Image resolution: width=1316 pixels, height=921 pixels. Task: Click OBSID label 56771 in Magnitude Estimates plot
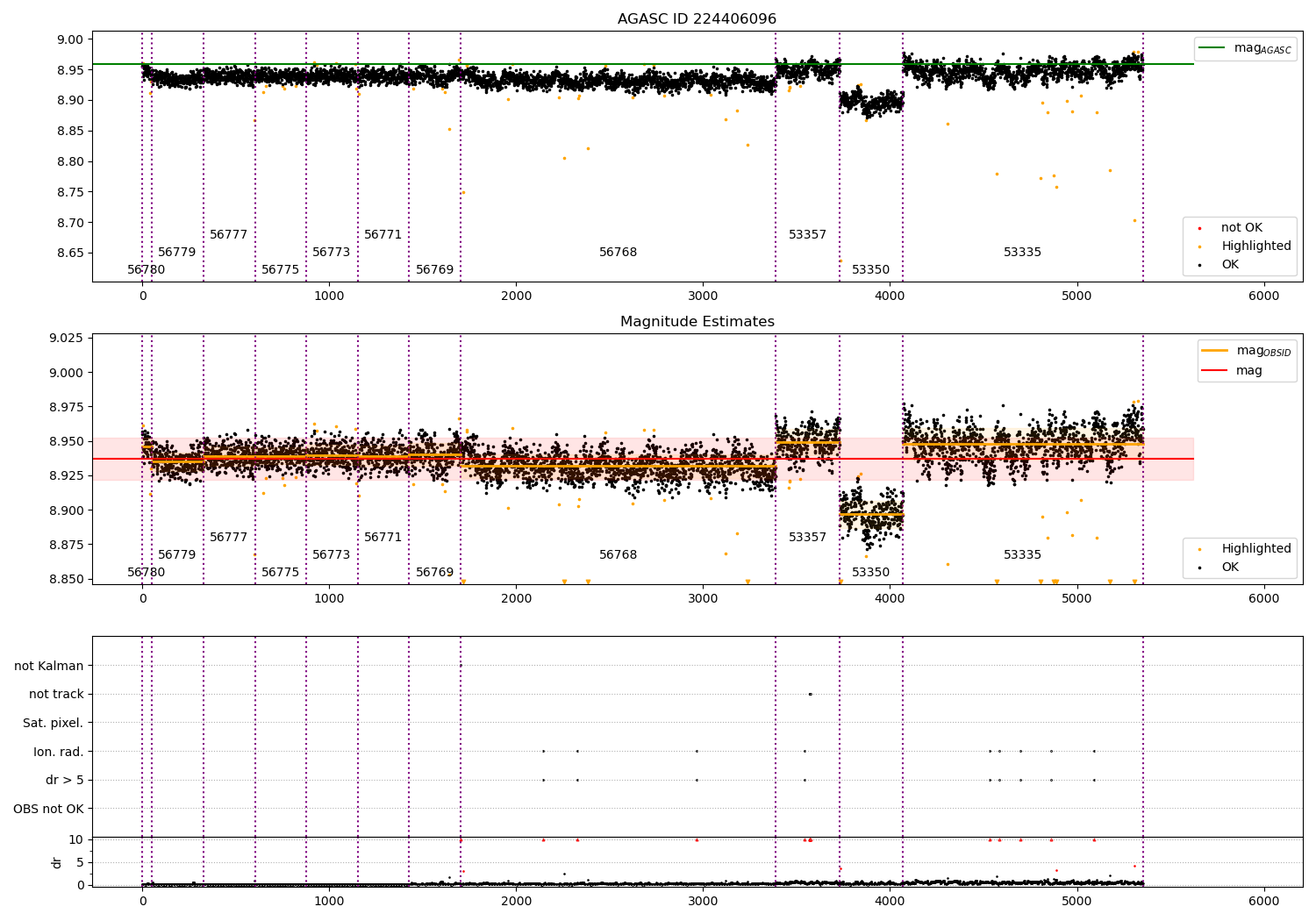tap(383, 538)
